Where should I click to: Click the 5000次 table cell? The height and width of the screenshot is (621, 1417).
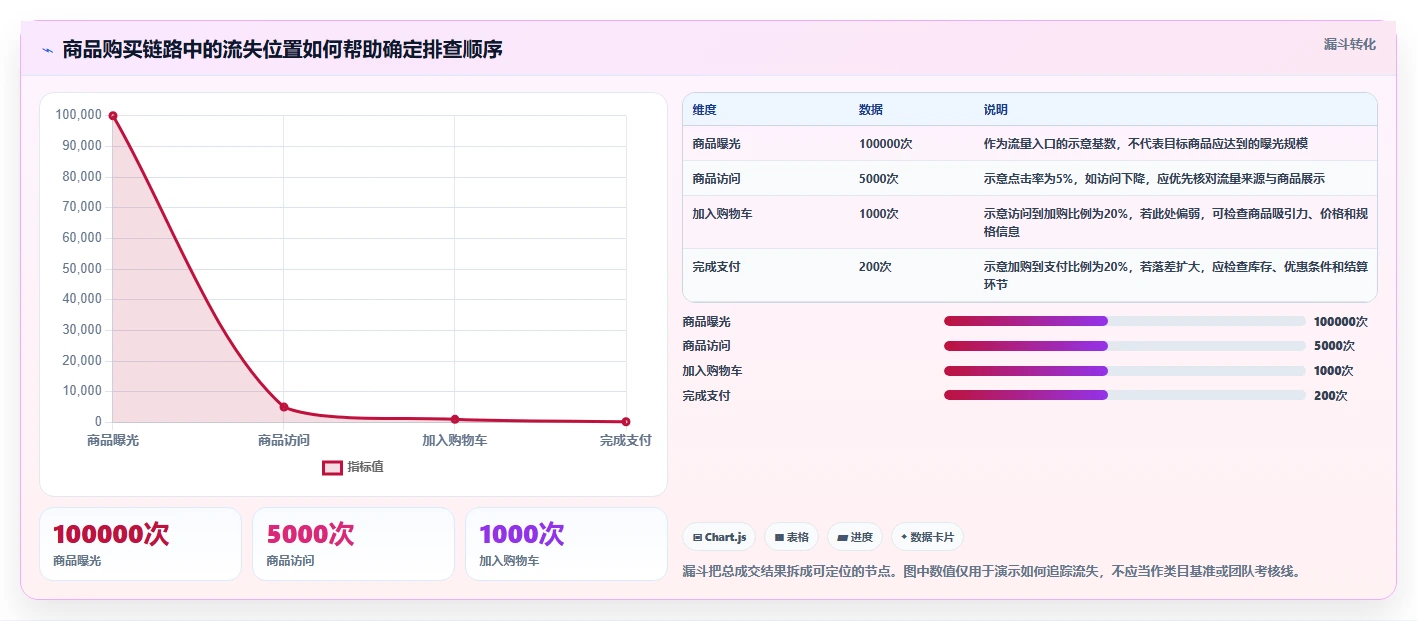[x=879, y=179]
